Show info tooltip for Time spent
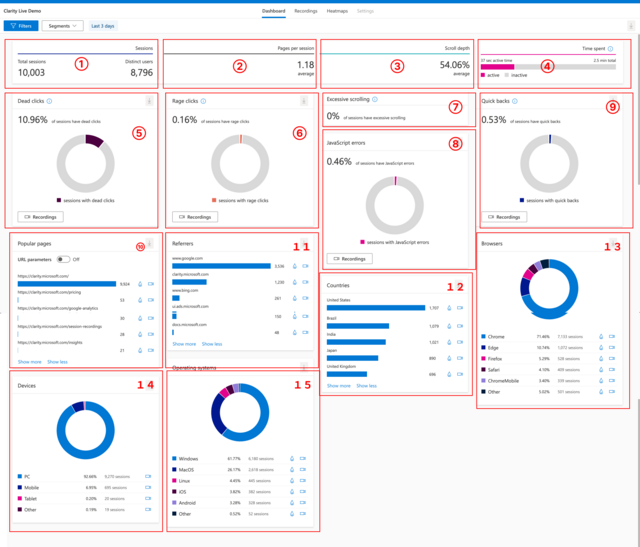Screen dimensions: 640x547 (610, 49)
